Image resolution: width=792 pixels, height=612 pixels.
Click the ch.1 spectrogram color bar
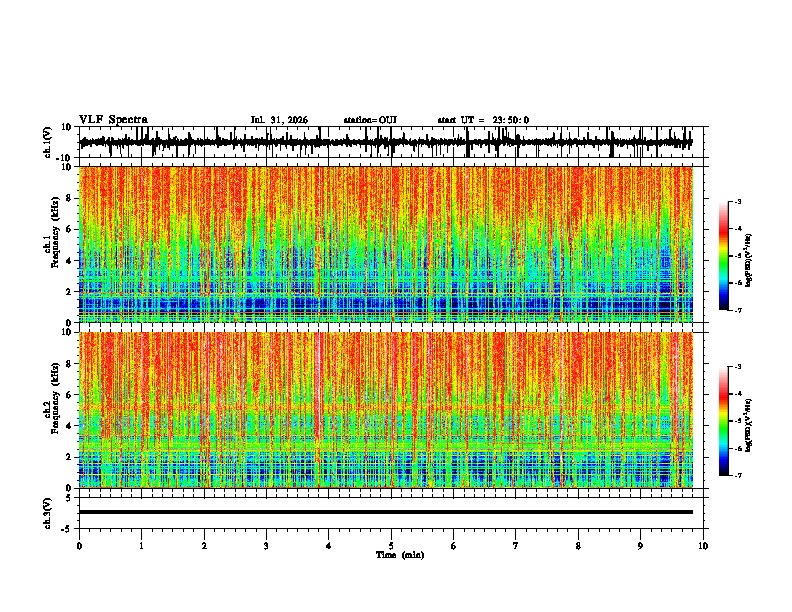point(723,256)
